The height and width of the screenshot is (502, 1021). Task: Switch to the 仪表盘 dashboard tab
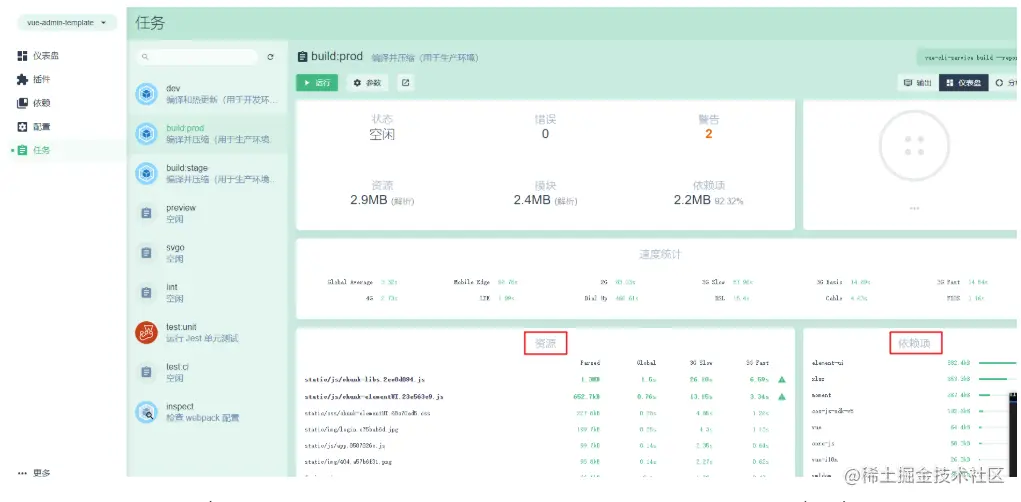coord(964,83)
